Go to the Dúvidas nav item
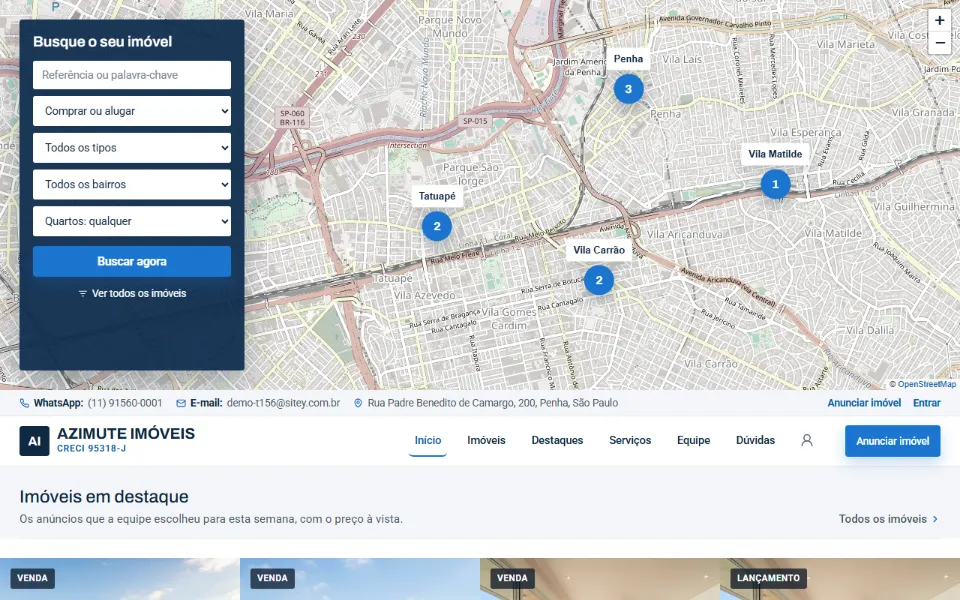Screen dimensions: 960x600 click(x=755, y=440)
